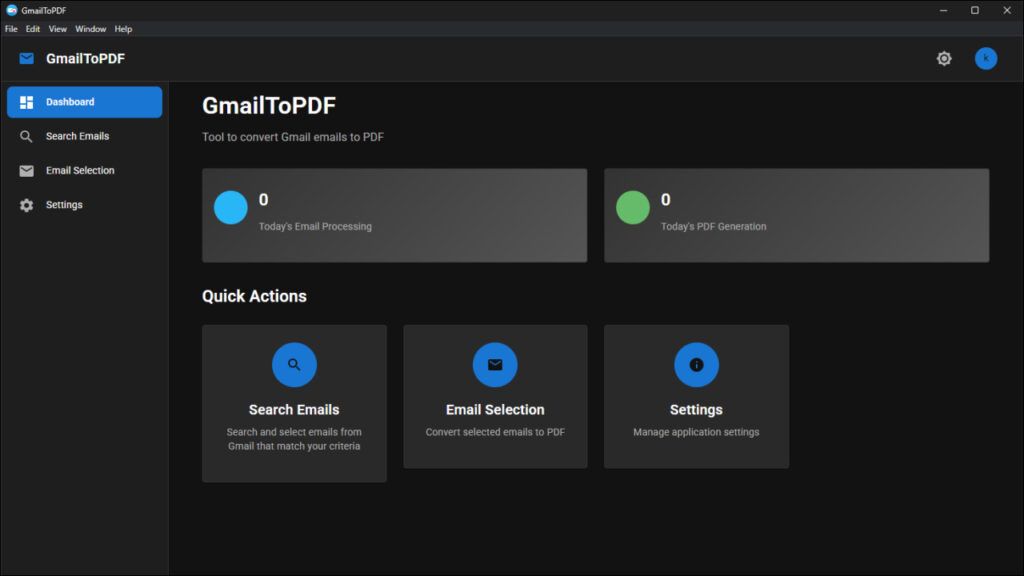Click the green PDF Generation indicator circle
Screen dimensions: 1024x576
[633, 208]
